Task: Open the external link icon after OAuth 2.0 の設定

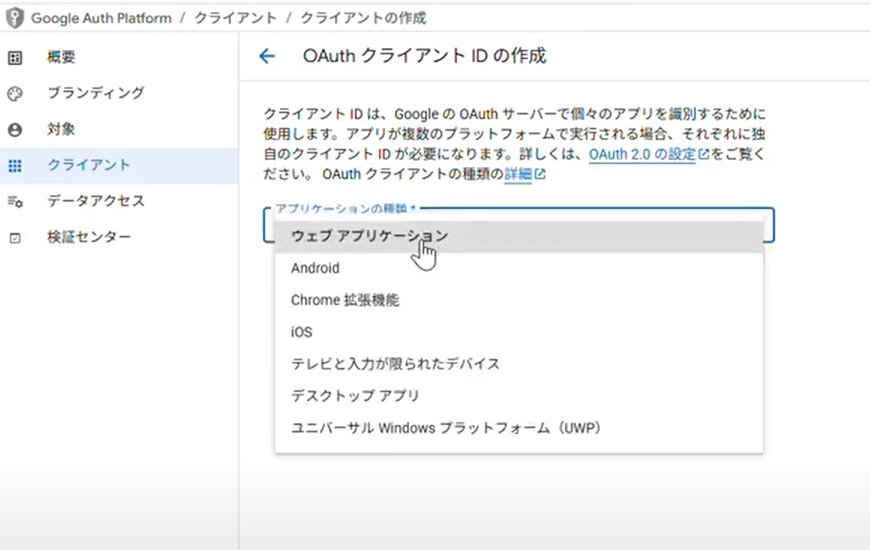Action: pyautogui.click(x=704, y=154)
